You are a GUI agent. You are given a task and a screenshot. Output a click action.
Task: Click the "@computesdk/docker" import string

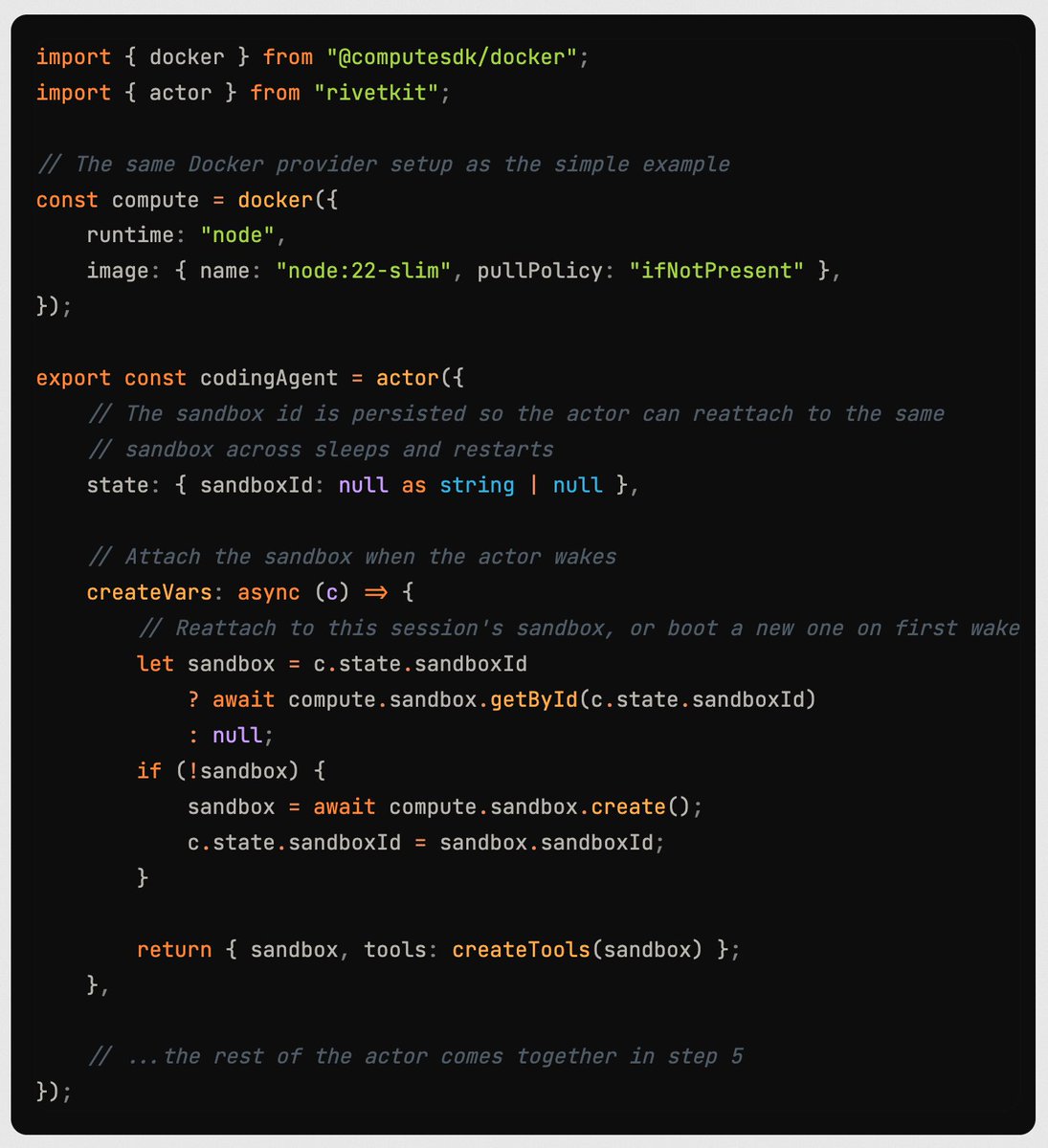click(x=452, y=57)
